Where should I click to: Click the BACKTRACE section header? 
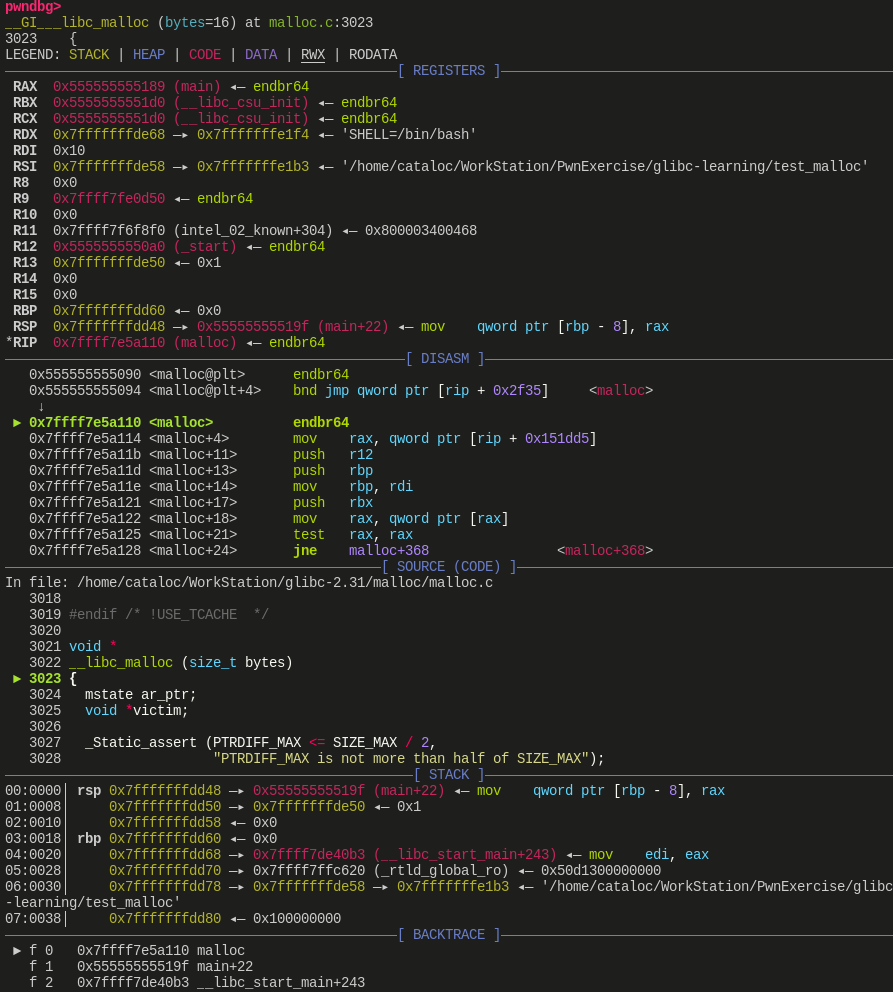(x=448, y=935)
